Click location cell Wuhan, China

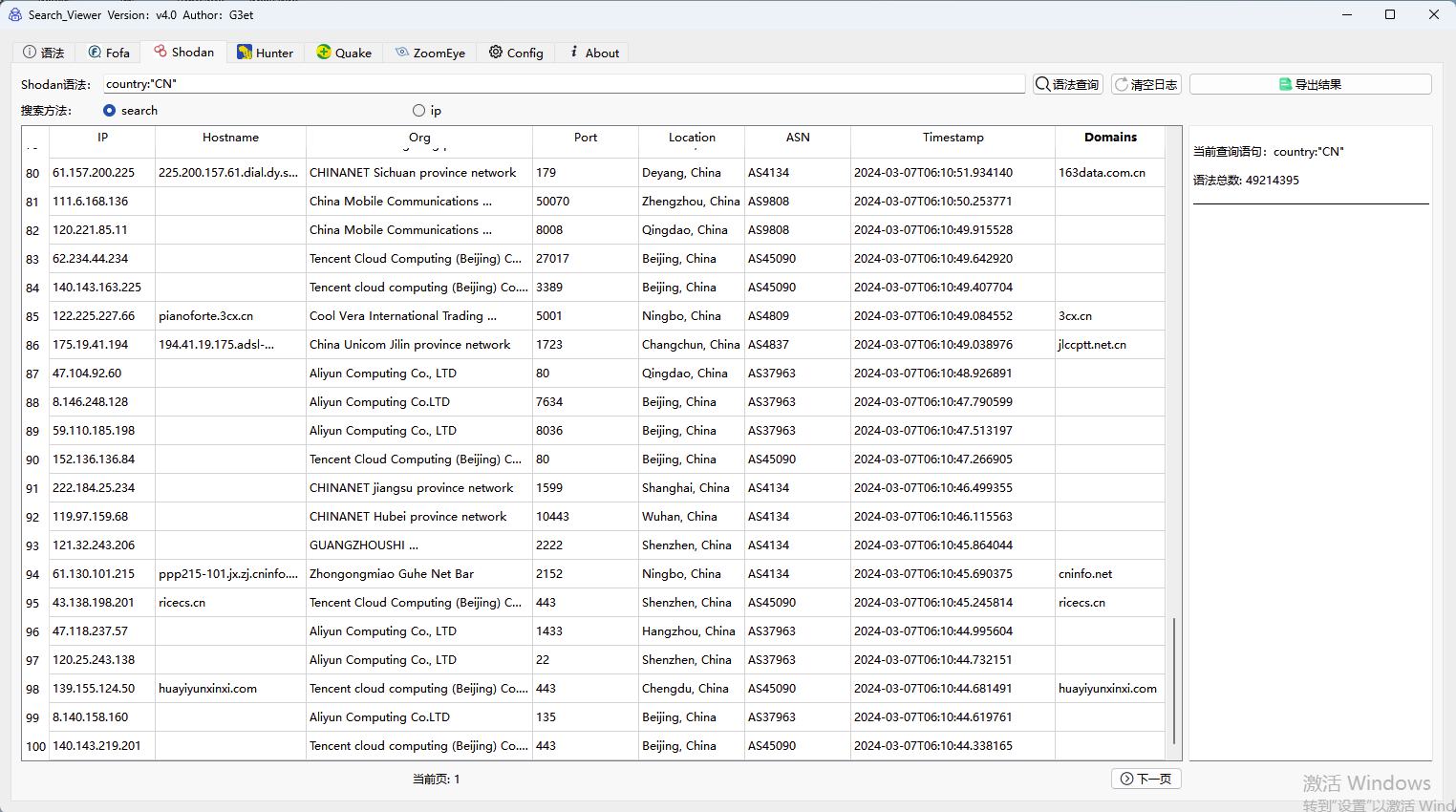692,517
